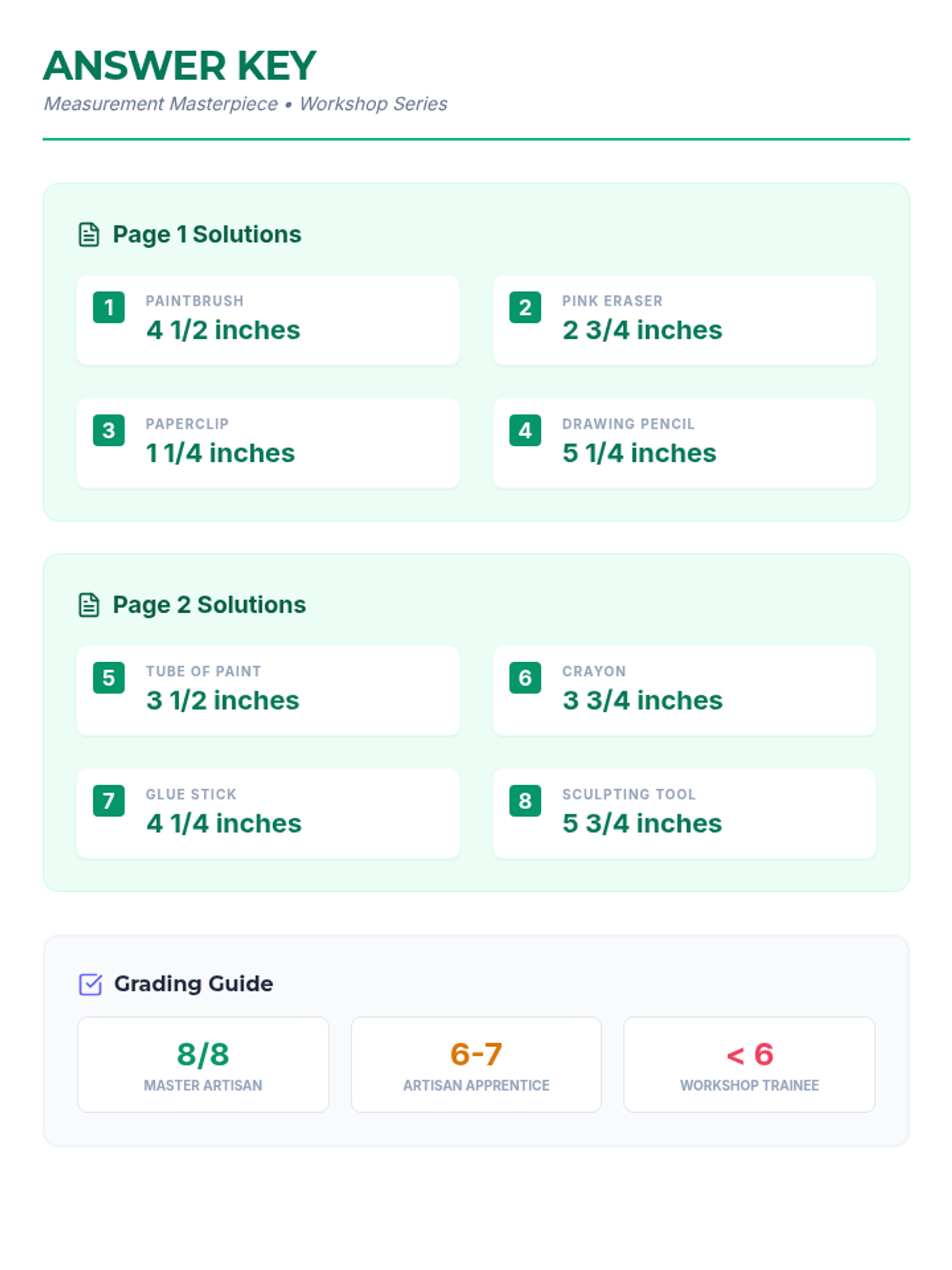Click the green number 4 badge
Viewport: 952px width, 1270px height.
525,430
